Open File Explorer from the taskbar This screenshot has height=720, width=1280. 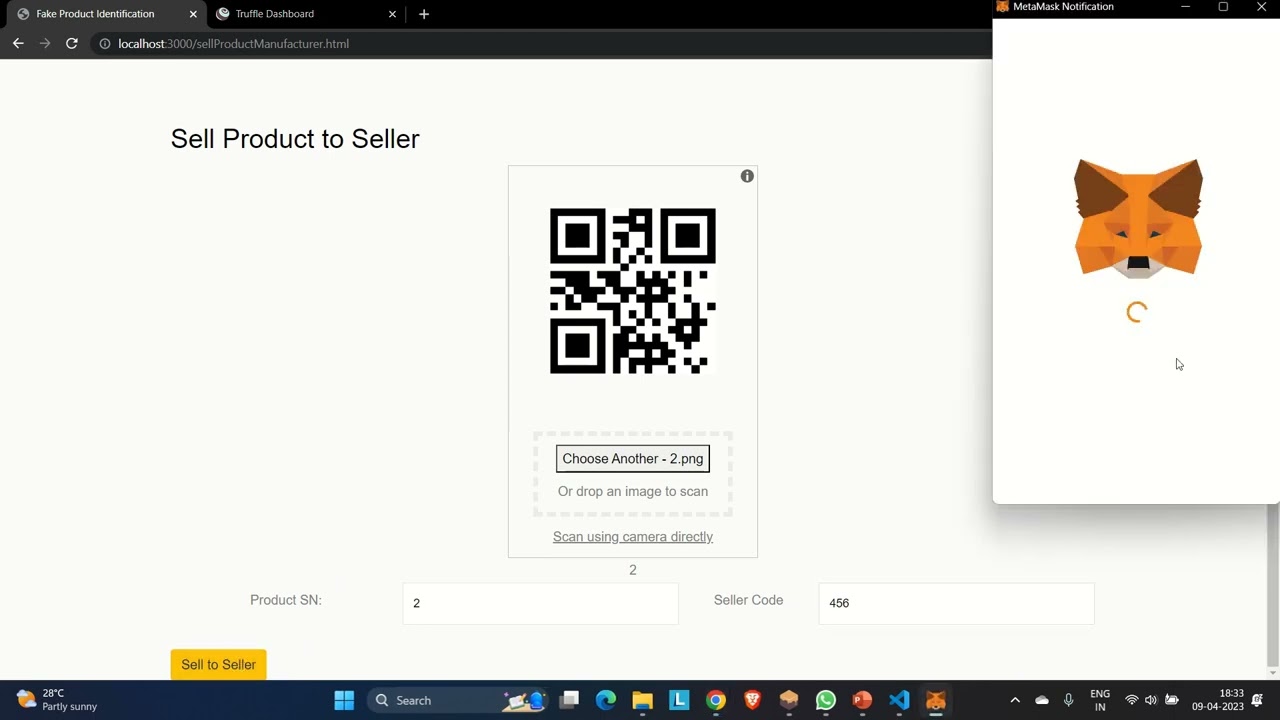pyautogui.click(x=642, y=700)
